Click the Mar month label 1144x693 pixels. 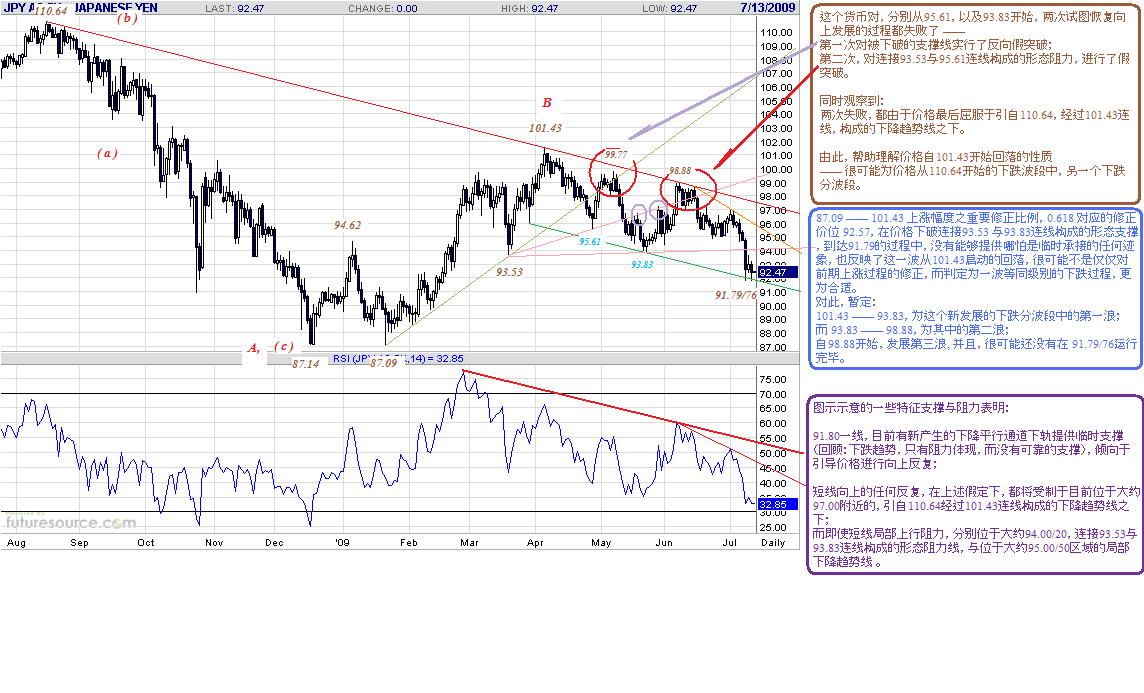pyautogui.click(x=469, y=543)
